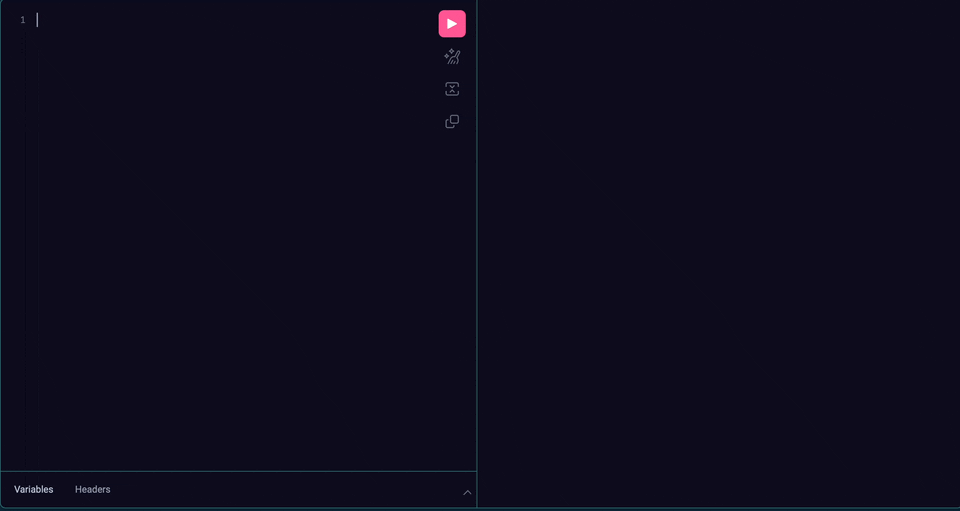Open the Headers tab
Screen dimensions: 960x511
coord(93,489)
